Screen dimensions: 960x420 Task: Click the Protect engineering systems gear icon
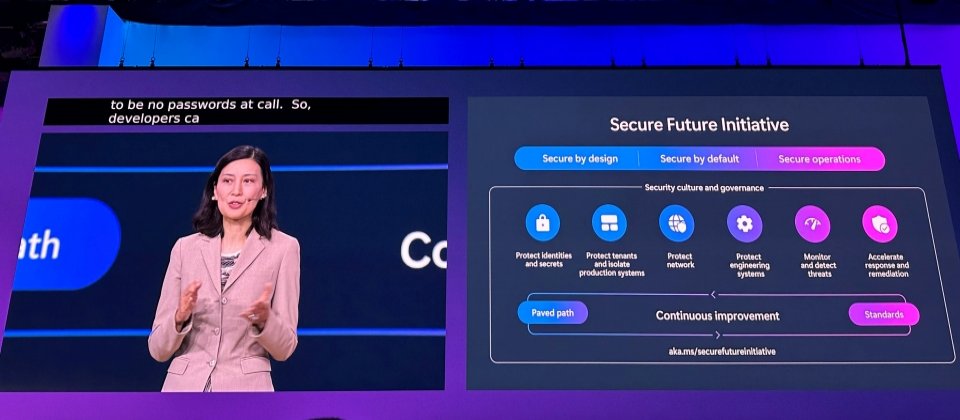(x=744, y=223)
